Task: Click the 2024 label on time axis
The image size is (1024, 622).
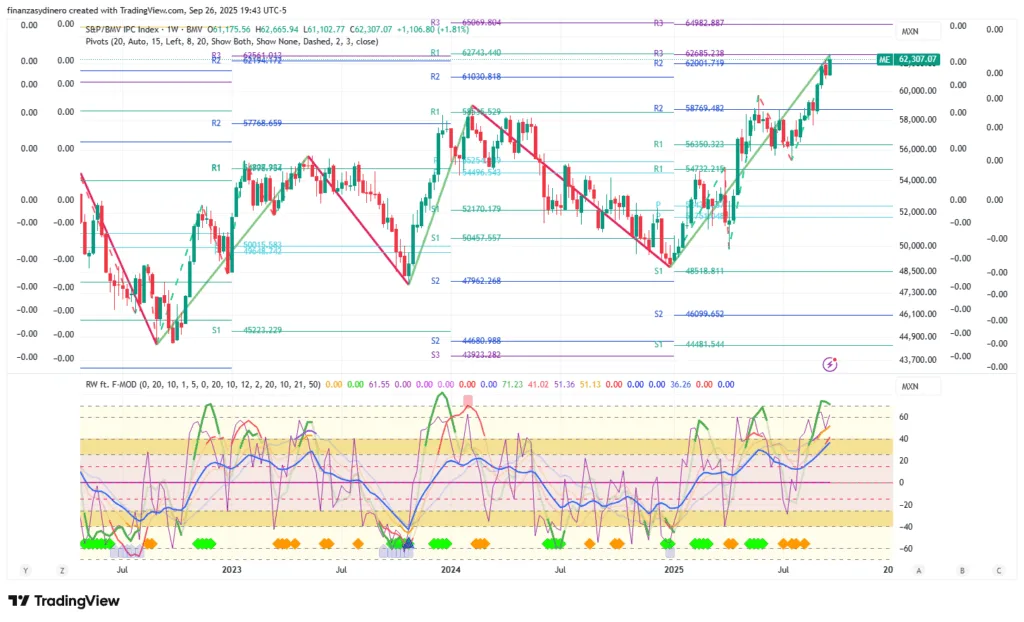Action: (x=451, y=570)
